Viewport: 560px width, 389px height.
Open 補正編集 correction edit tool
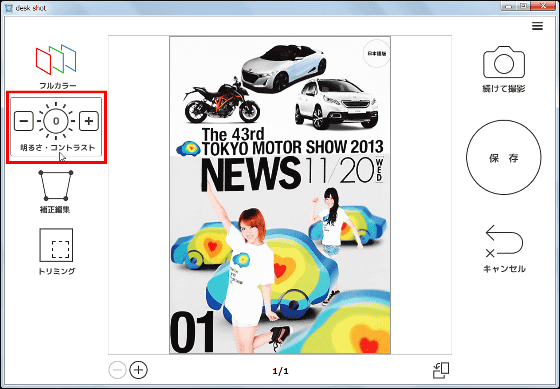click(56, 186)
